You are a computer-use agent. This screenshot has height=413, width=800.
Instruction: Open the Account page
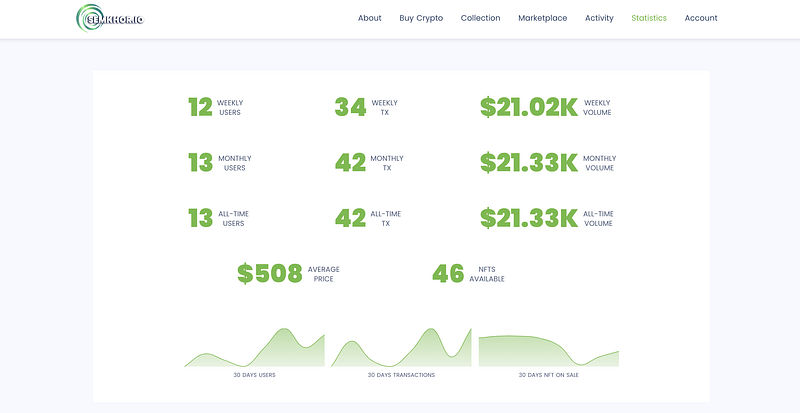701,18
